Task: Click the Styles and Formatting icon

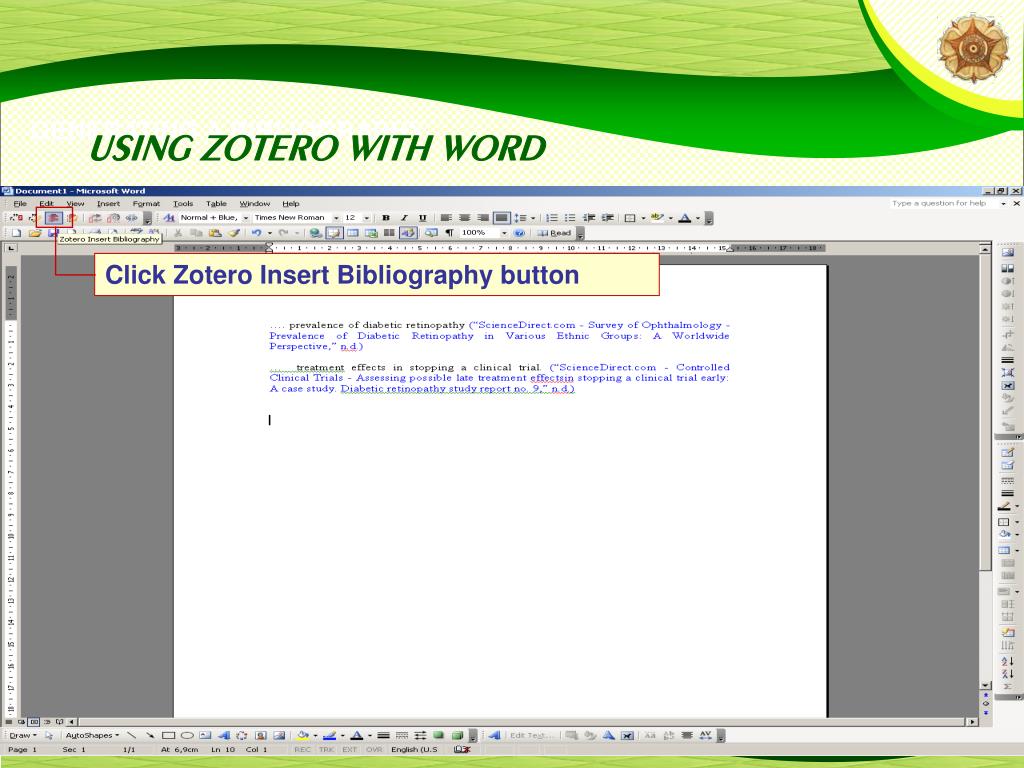Action: coord(169,217)
